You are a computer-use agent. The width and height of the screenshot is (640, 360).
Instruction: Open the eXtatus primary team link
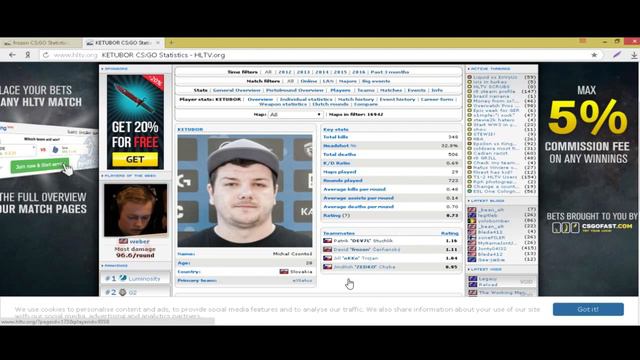point(302,280)
